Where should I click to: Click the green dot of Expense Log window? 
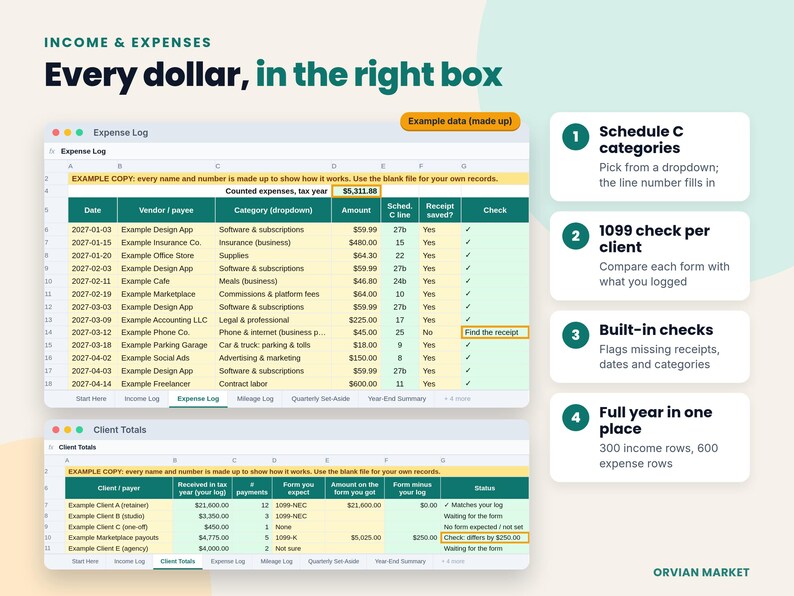click(x=80, y=133)
